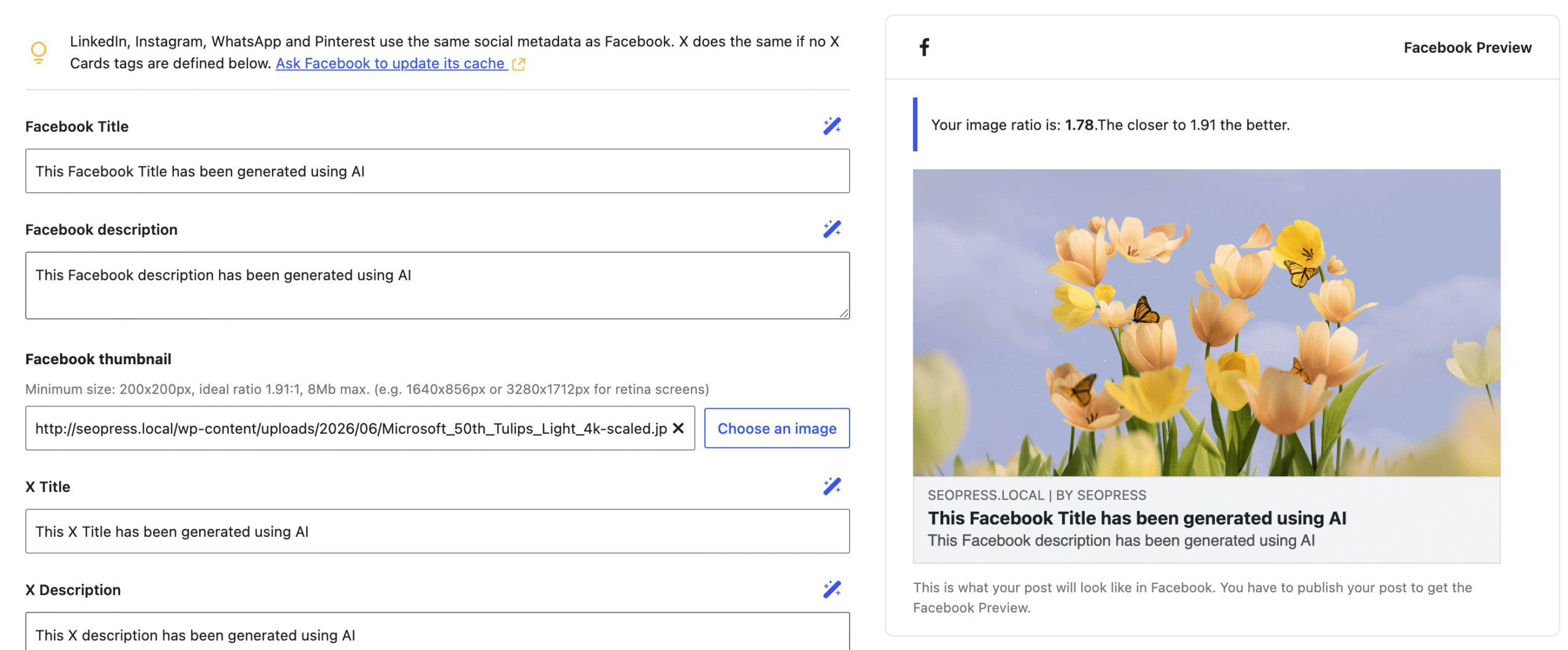Focus the X Title input field
The image size is (1568, 650).
[437, 531]
